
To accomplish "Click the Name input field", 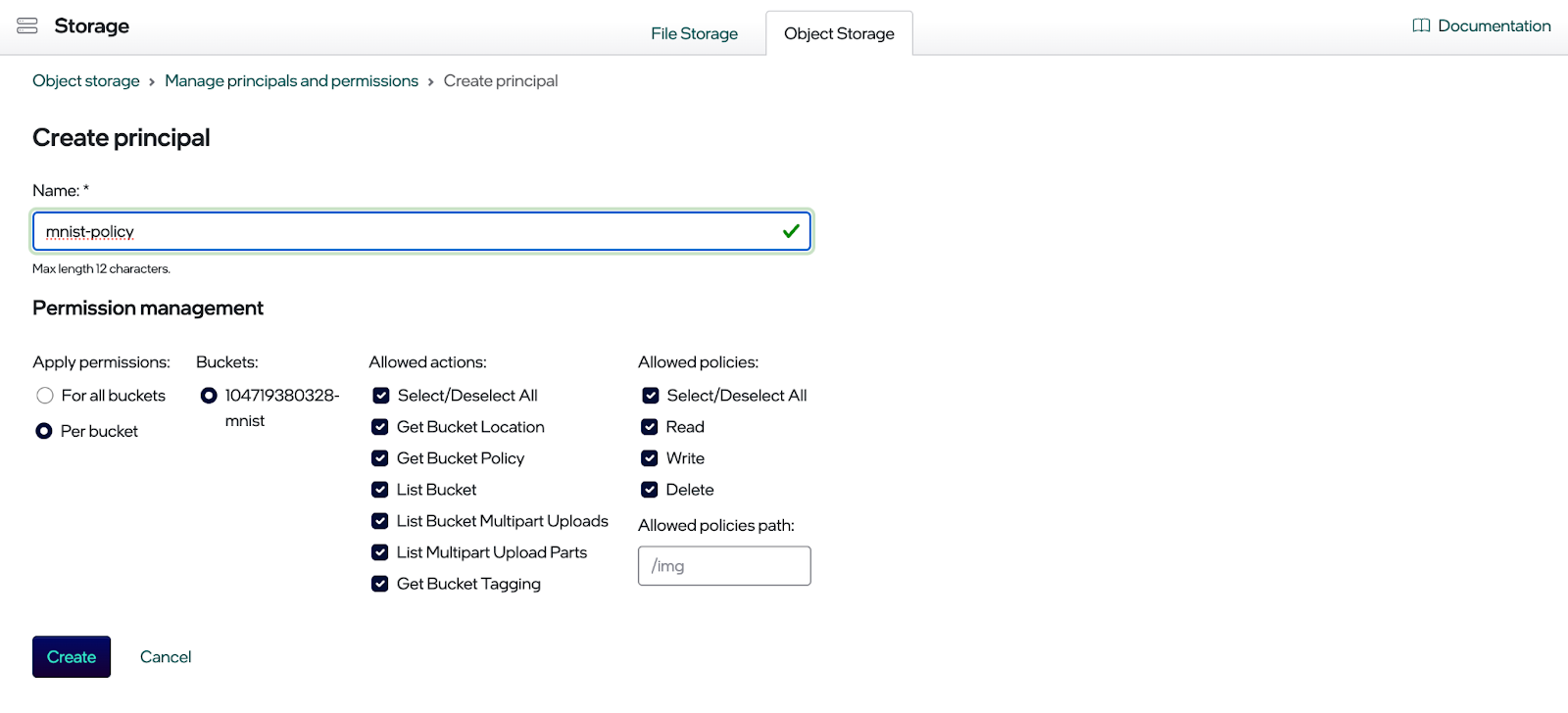I will [412, 232].
